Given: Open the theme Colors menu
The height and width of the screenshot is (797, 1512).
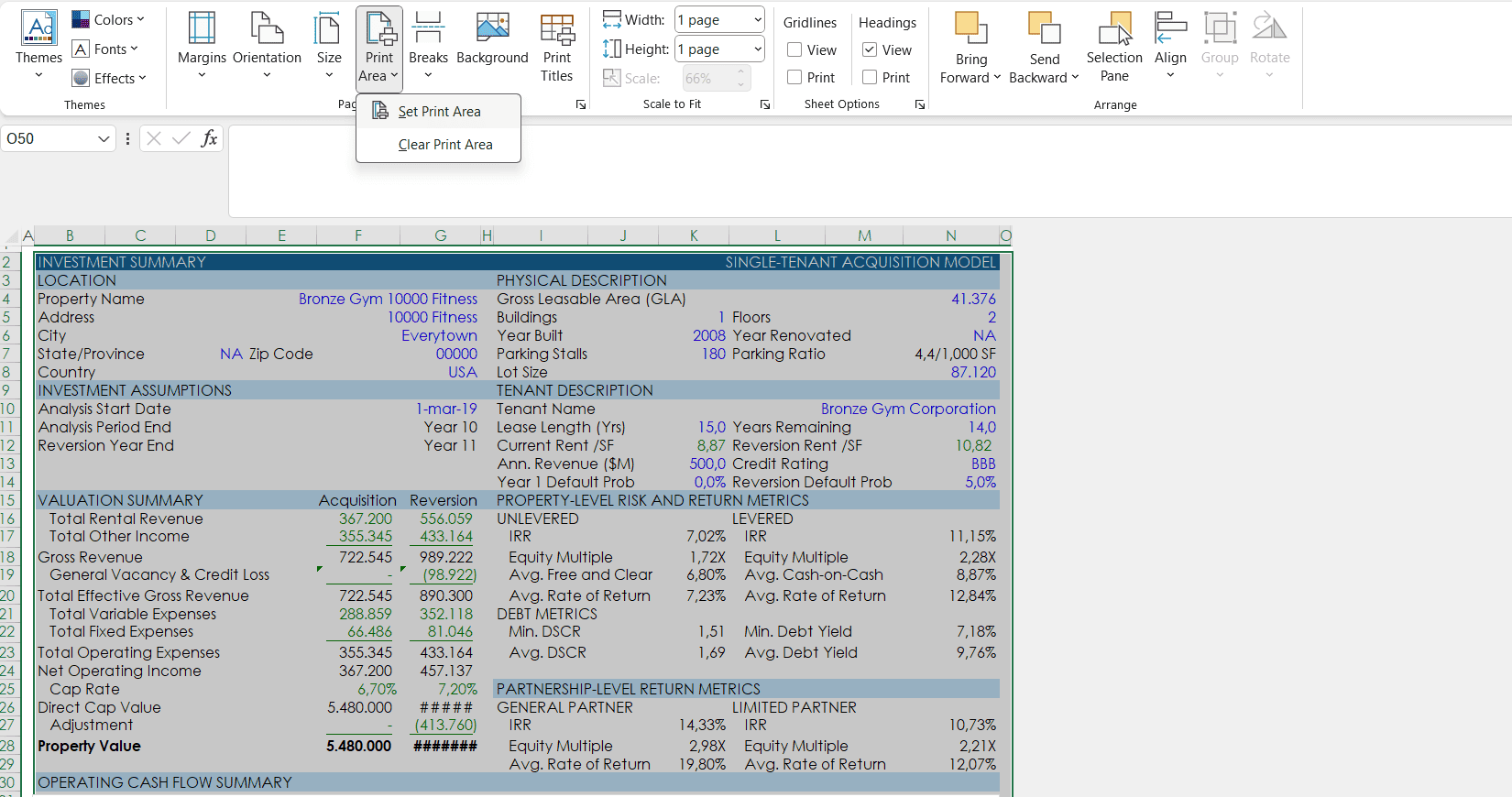Looking at the screenshot, I should 108,20.
